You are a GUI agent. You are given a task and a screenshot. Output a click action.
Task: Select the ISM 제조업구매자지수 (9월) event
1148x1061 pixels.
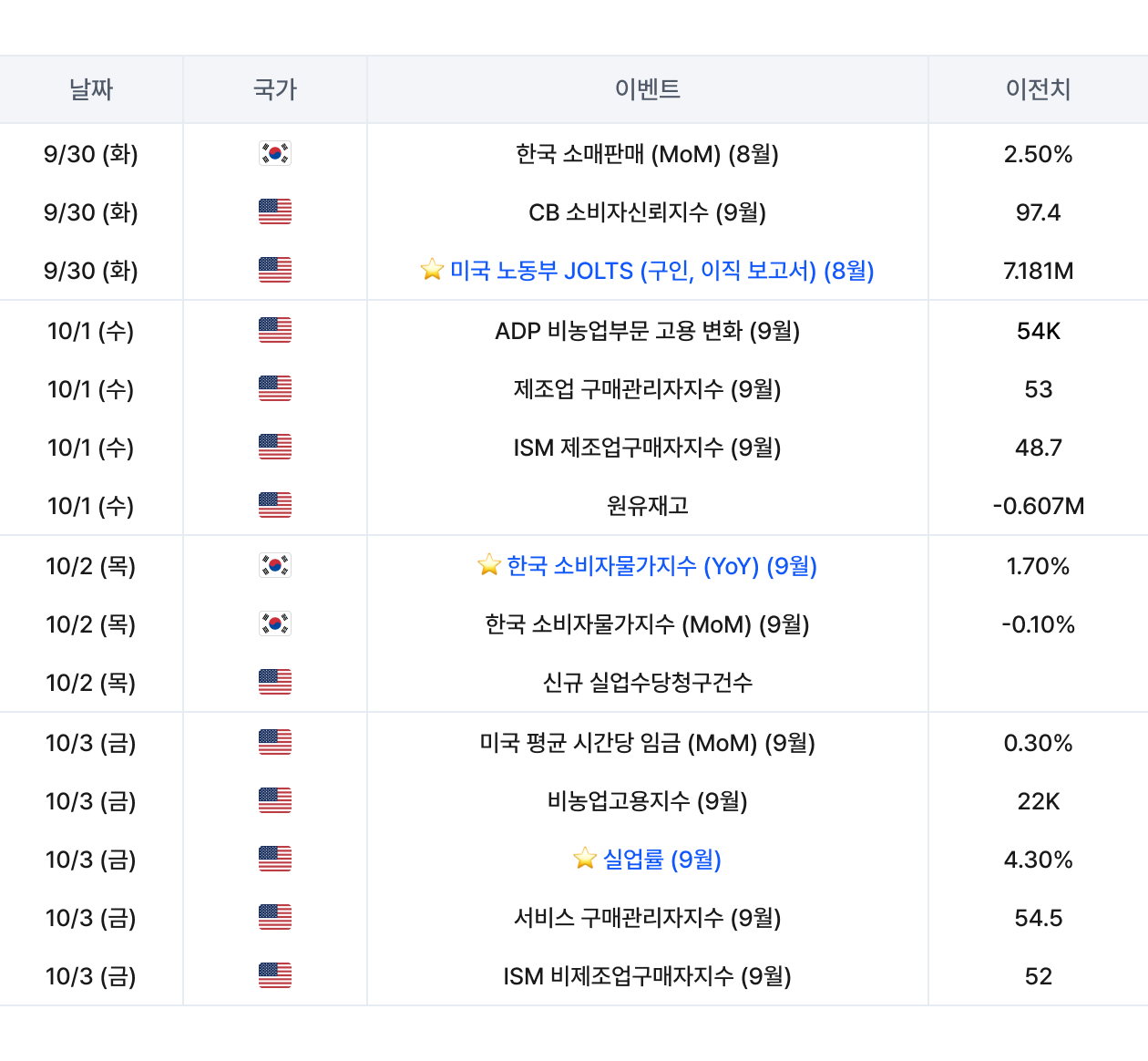(648, 448)
